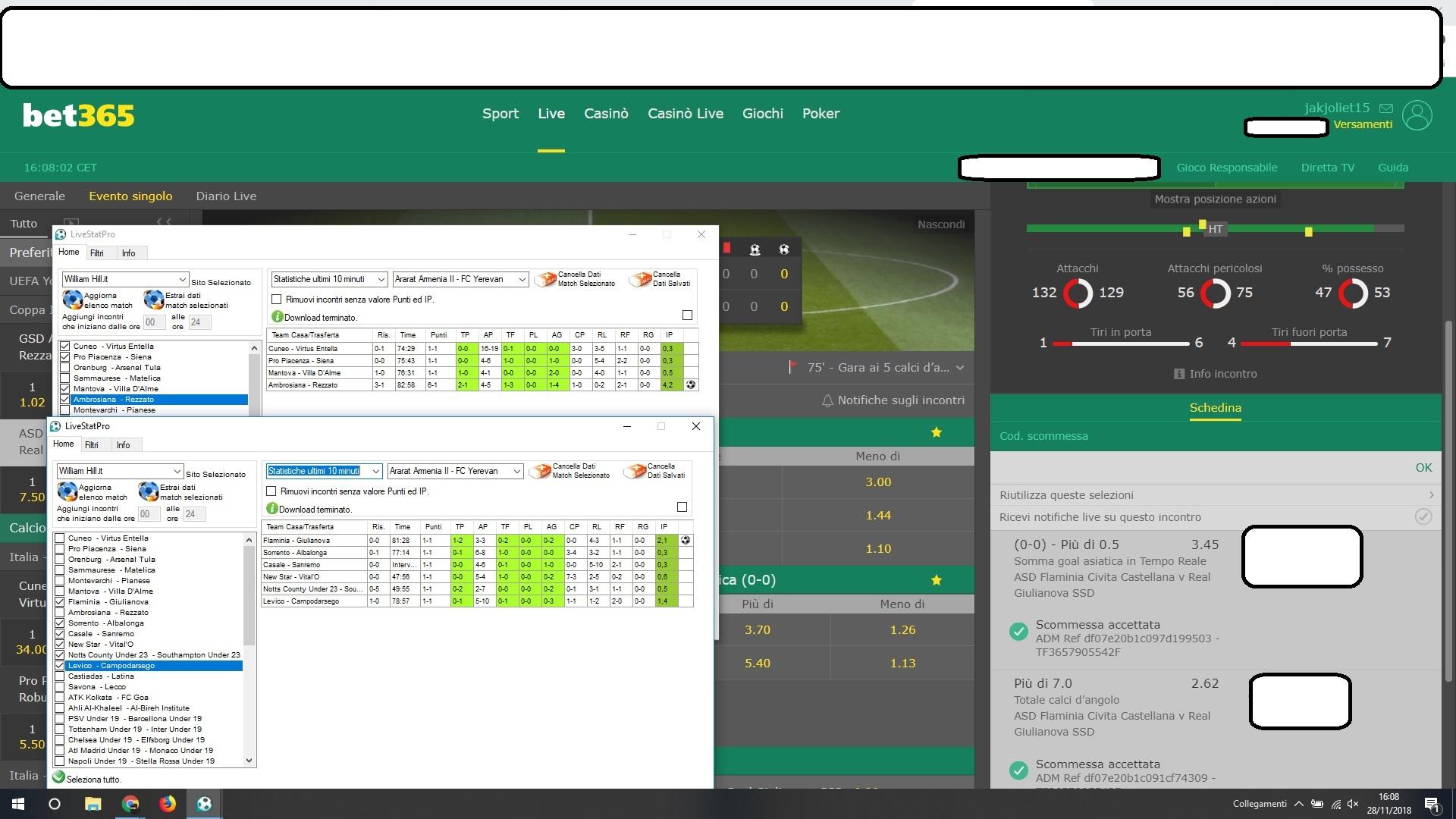Click OK button in Schedina panel
This screenshot has width=1456, height=819.
(x=1423, y=468)
